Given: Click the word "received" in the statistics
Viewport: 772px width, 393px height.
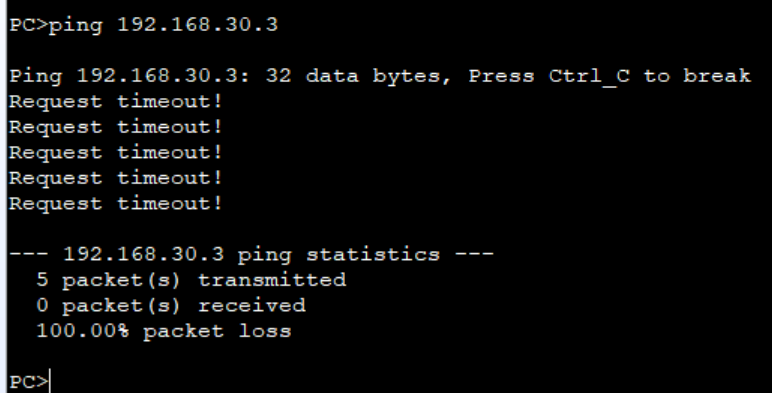Looking at the screenshot, I should click(252, 306).
